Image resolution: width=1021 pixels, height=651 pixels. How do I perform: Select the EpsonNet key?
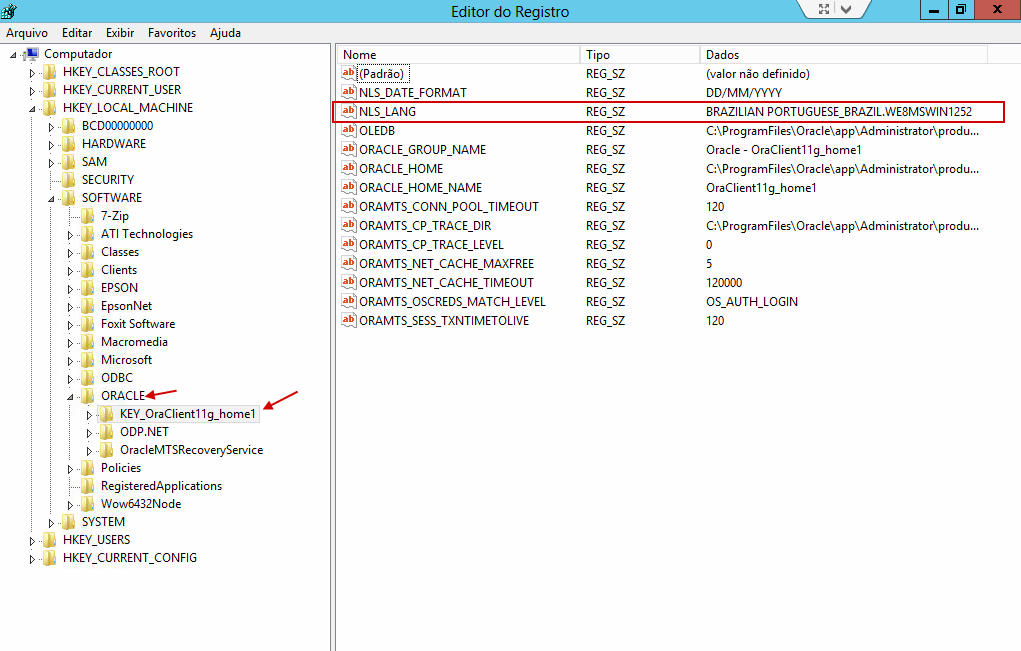pyautogui.click(x=126, y=306)
